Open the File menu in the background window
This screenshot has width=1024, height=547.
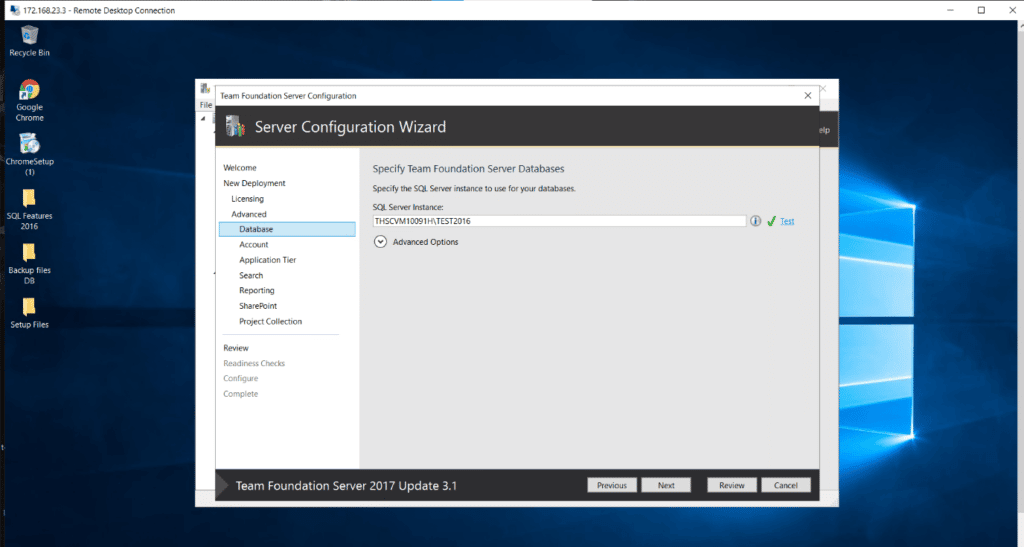[206, 105]
